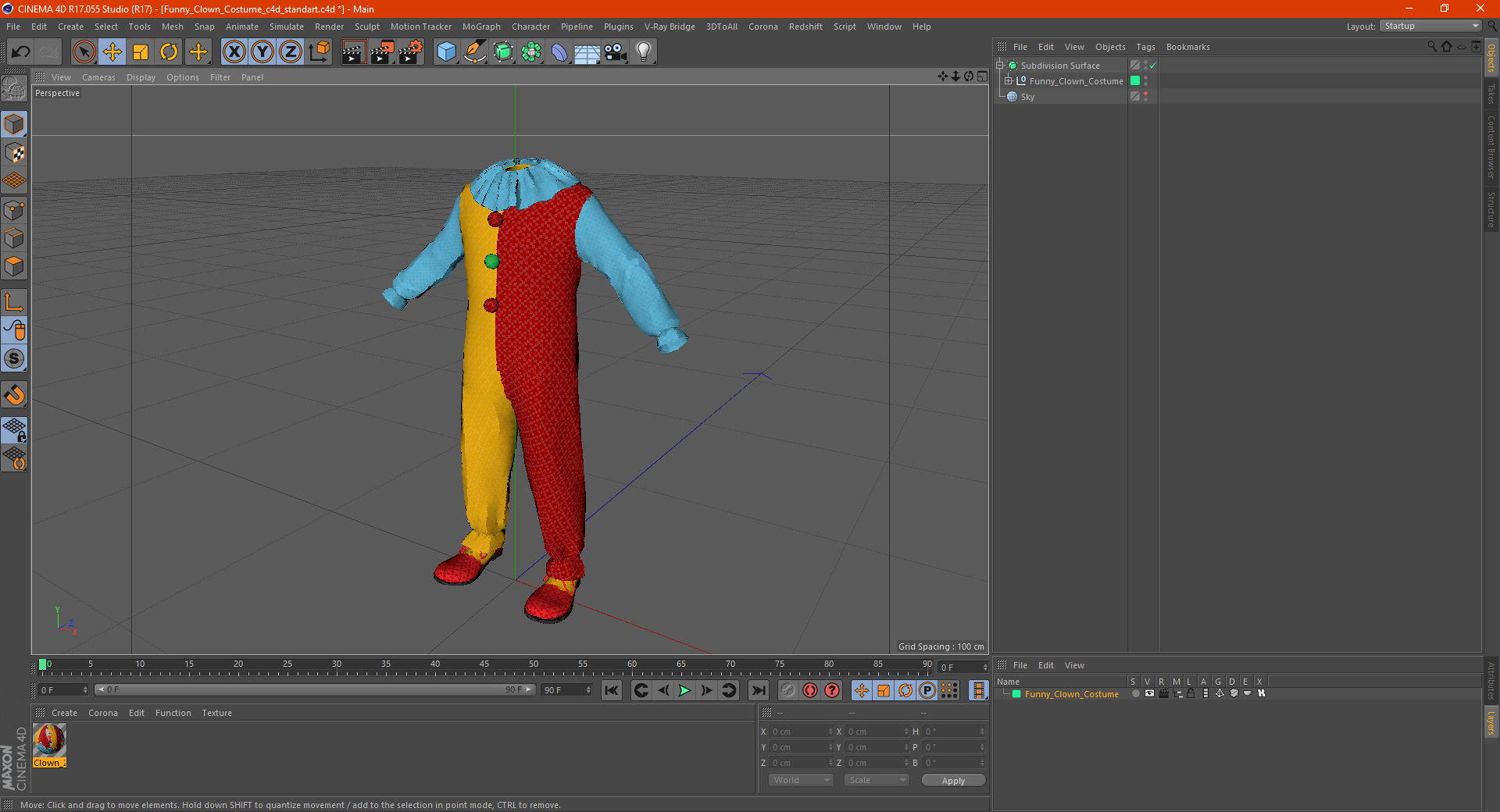This screenshot has height=812, width=1500.
Task: Render to Picture Viewer
Action: coord(382,52)
